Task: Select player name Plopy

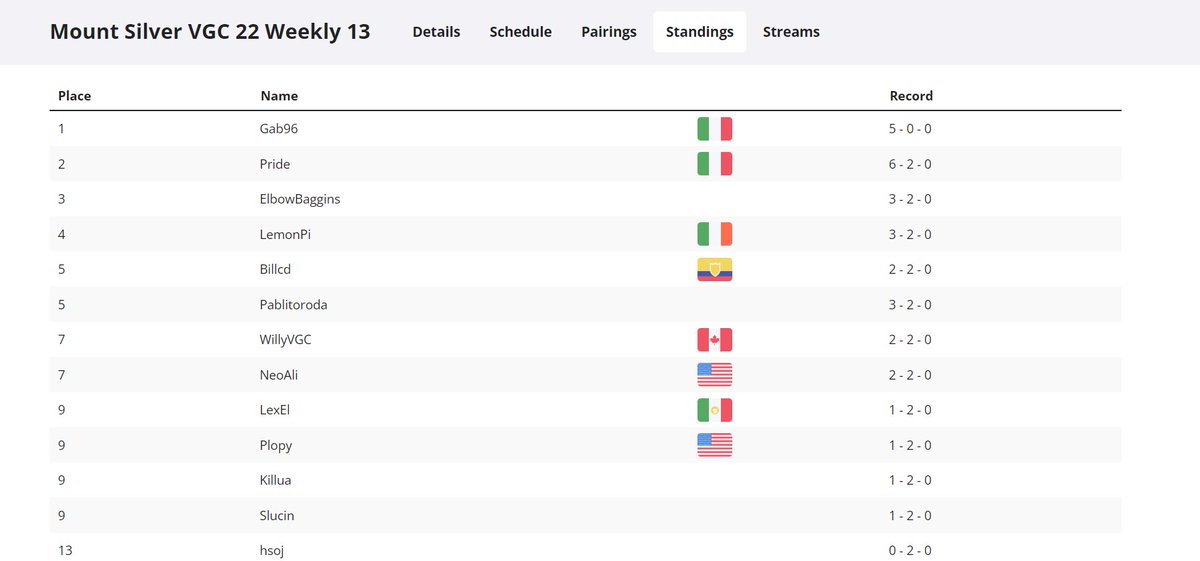Action: click(276, 445)
